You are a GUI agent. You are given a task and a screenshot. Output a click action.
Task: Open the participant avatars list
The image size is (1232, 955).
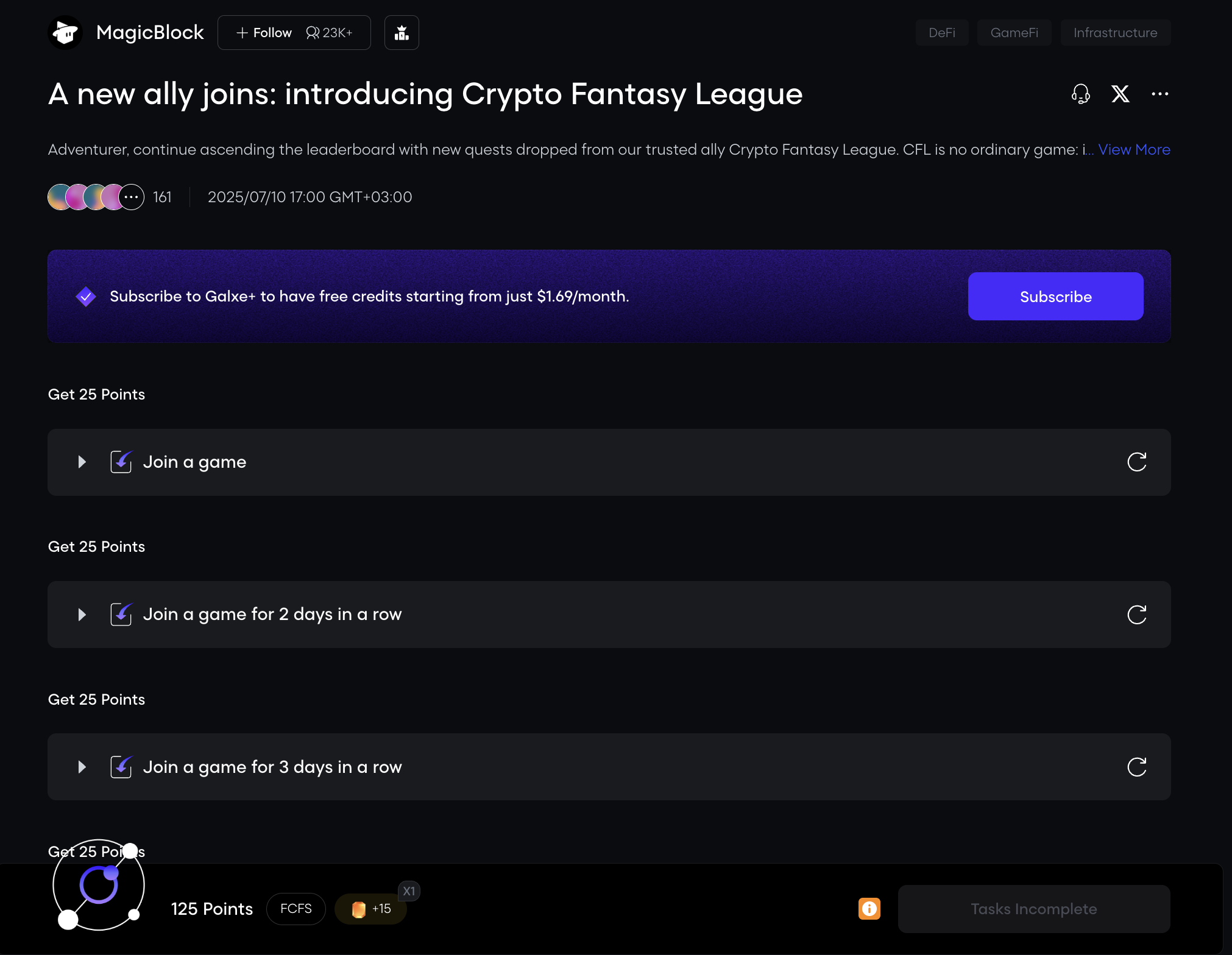(x=96, y=197)
